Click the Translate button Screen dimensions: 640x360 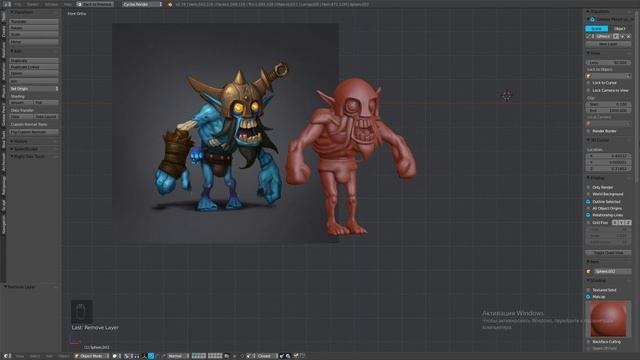point(34,21)
